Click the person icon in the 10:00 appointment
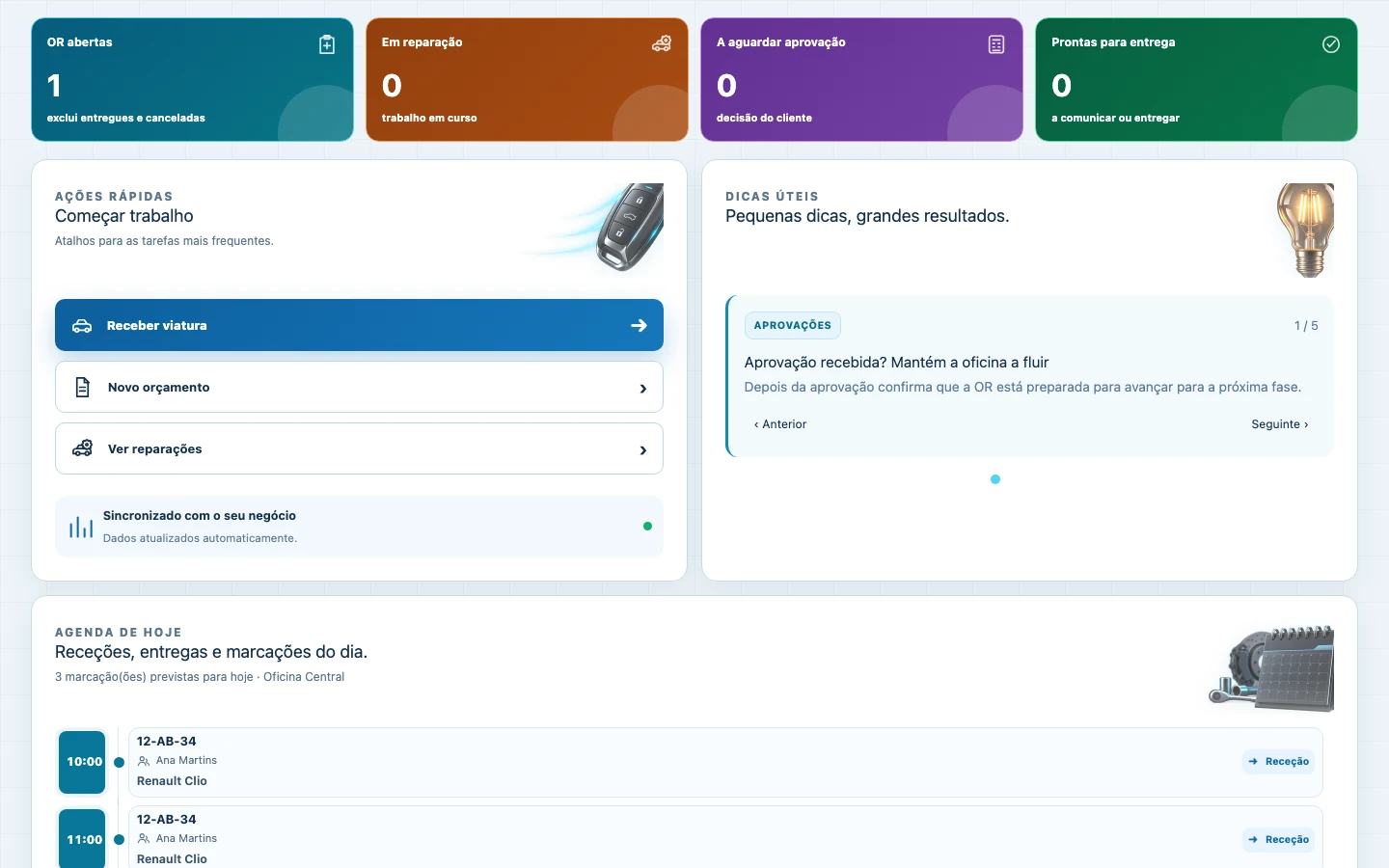 coord(144,761)
